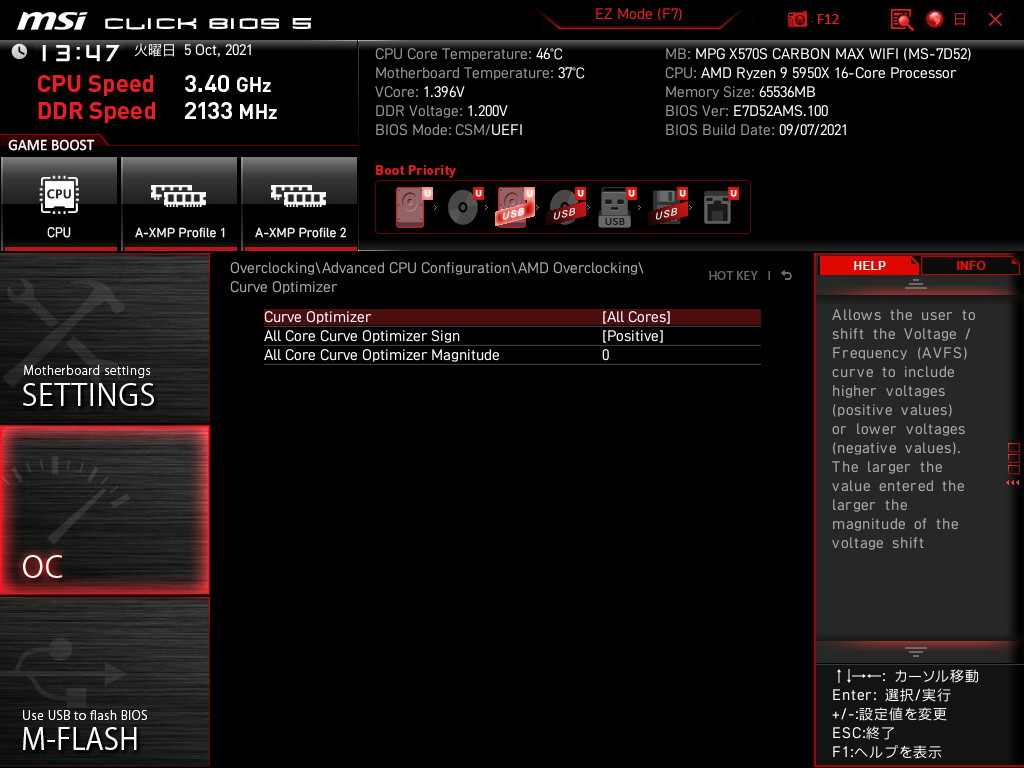This screenshot has height=768, width=1024.
Task: Click the CPU Speed 3.40 GHz reading
Action: click(154, 84)
